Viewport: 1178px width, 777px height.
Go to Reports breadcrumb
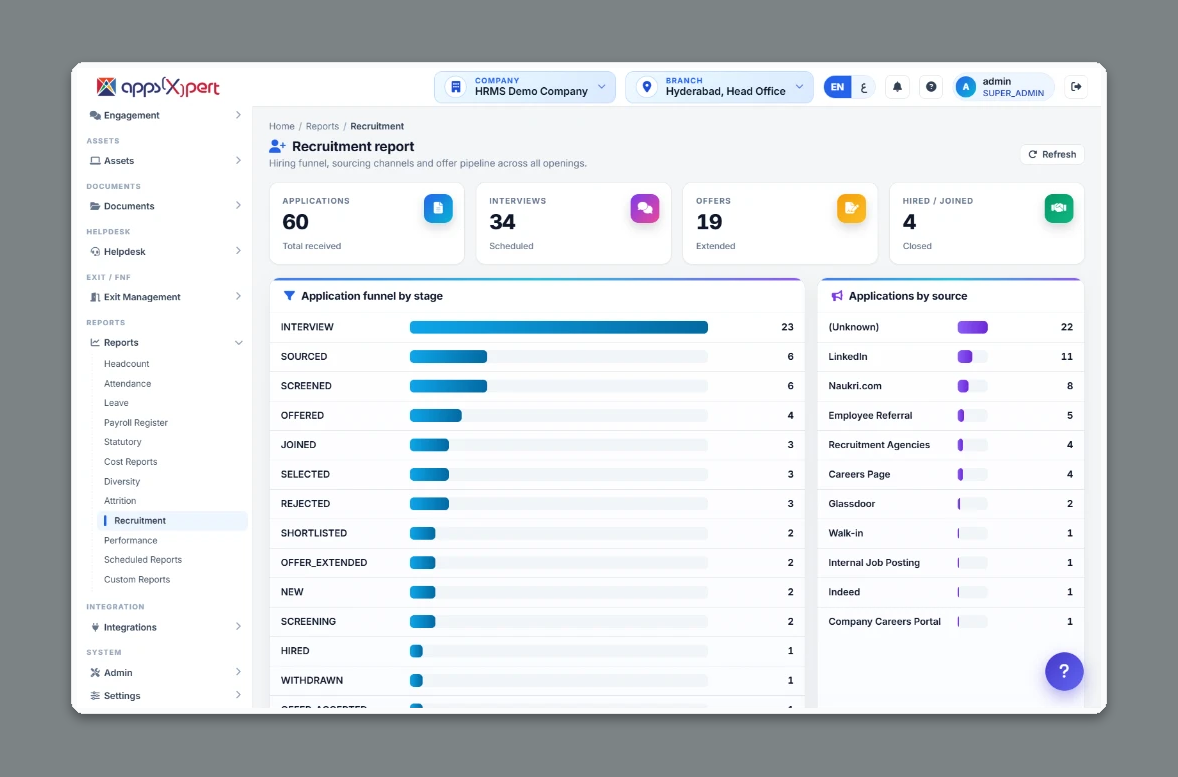pos(322,126)
